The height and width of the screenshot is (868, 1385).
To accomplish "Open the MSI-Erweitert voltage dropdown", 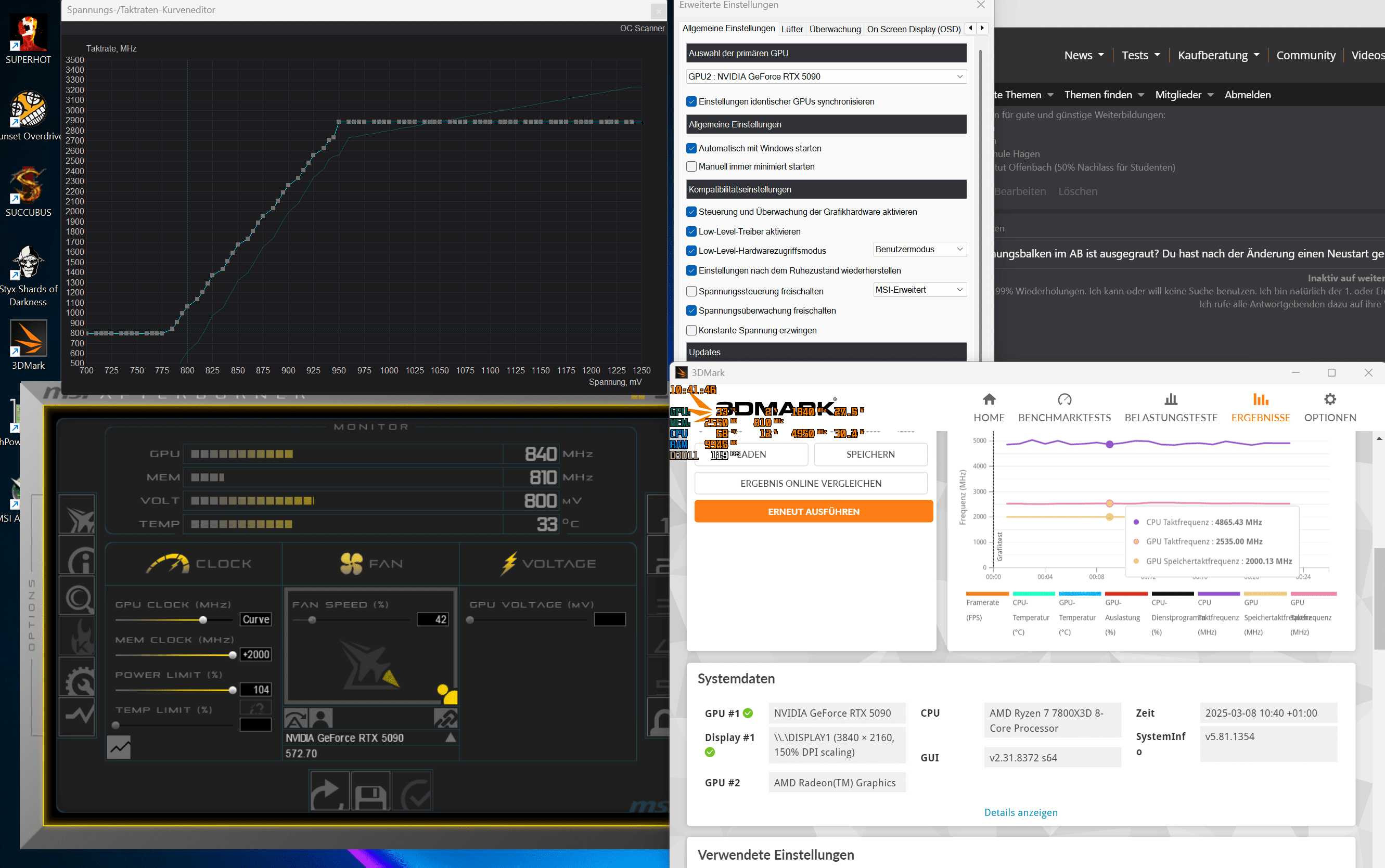I will 919,291.
